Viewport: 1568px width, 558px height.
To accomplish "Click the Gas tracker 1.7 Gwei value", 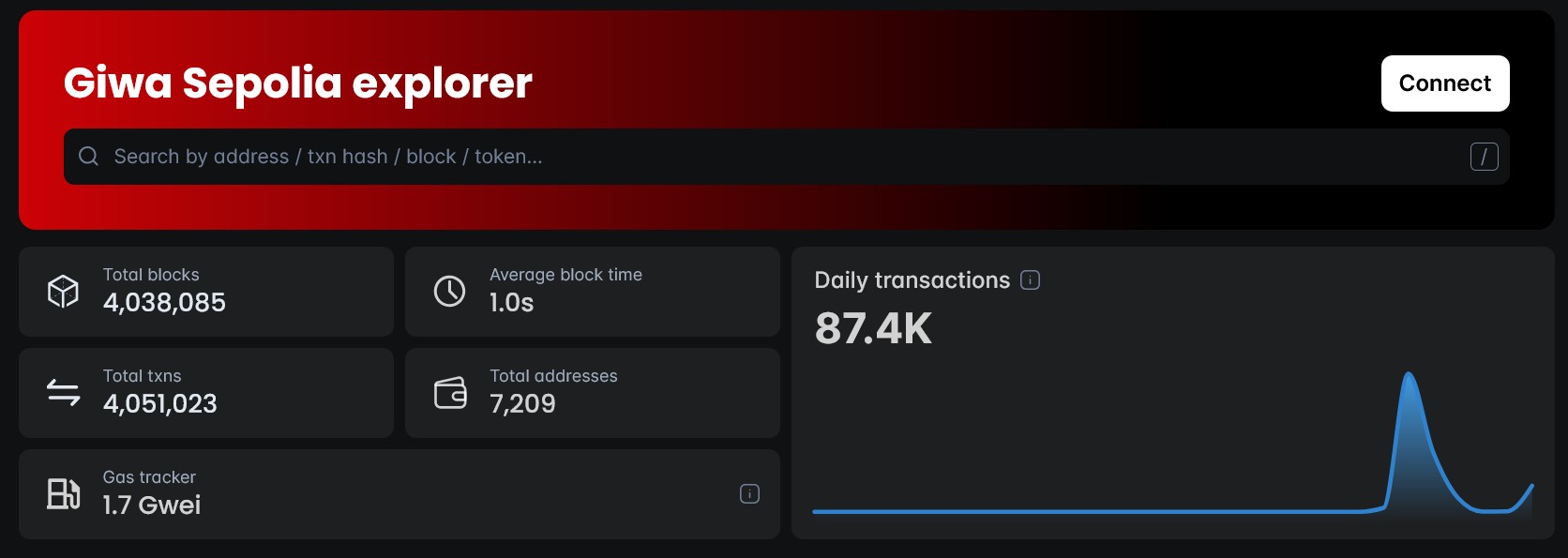I will point(152,505).
